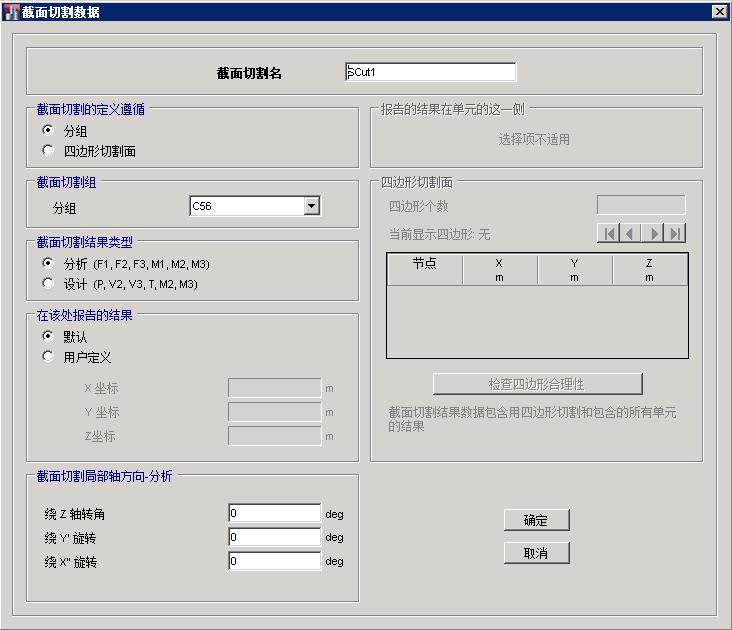Choose 设计 (P, V2, V3) result type
Image resolution: width=732 pixels, height=630 pixels.
[x=48, y=283]
